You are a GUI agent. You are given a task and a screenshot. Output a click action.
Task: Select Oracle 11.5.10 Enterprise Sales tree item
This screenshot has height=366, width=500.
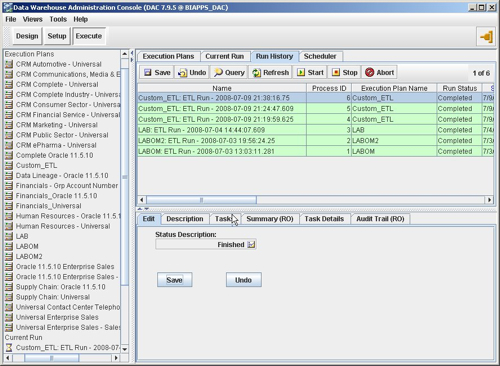pos(65,267)
